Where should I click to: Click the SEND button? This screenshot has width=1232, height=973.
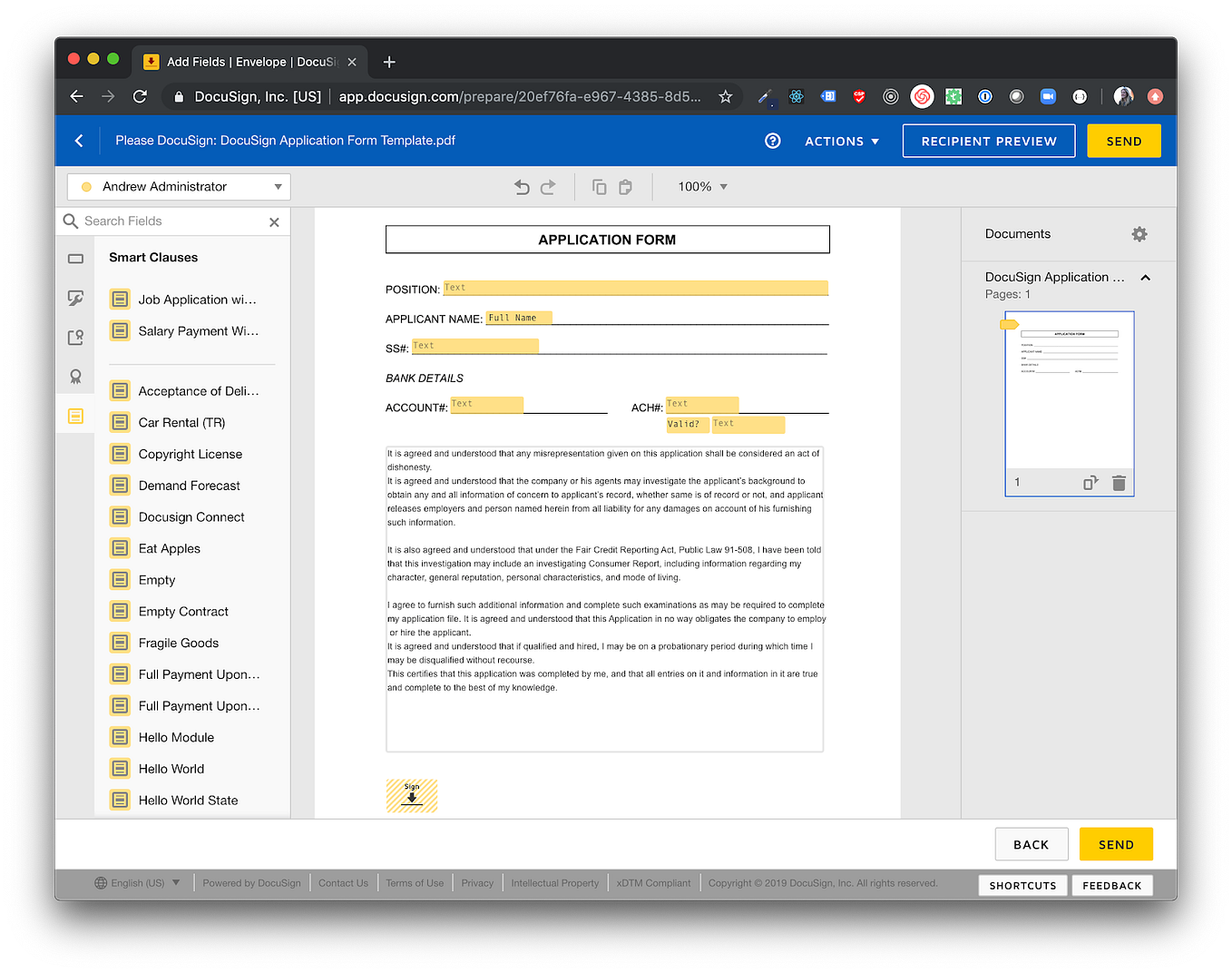click(x=1123, y=141)
